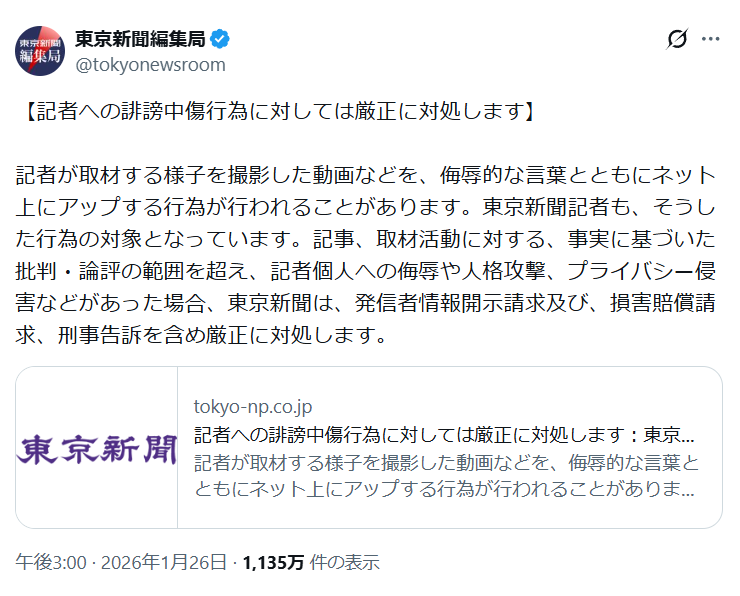This screenshot has width=740, height=596.
Task: Open the 東京新聞編集局 display name
Action: [x=140, y=40]
